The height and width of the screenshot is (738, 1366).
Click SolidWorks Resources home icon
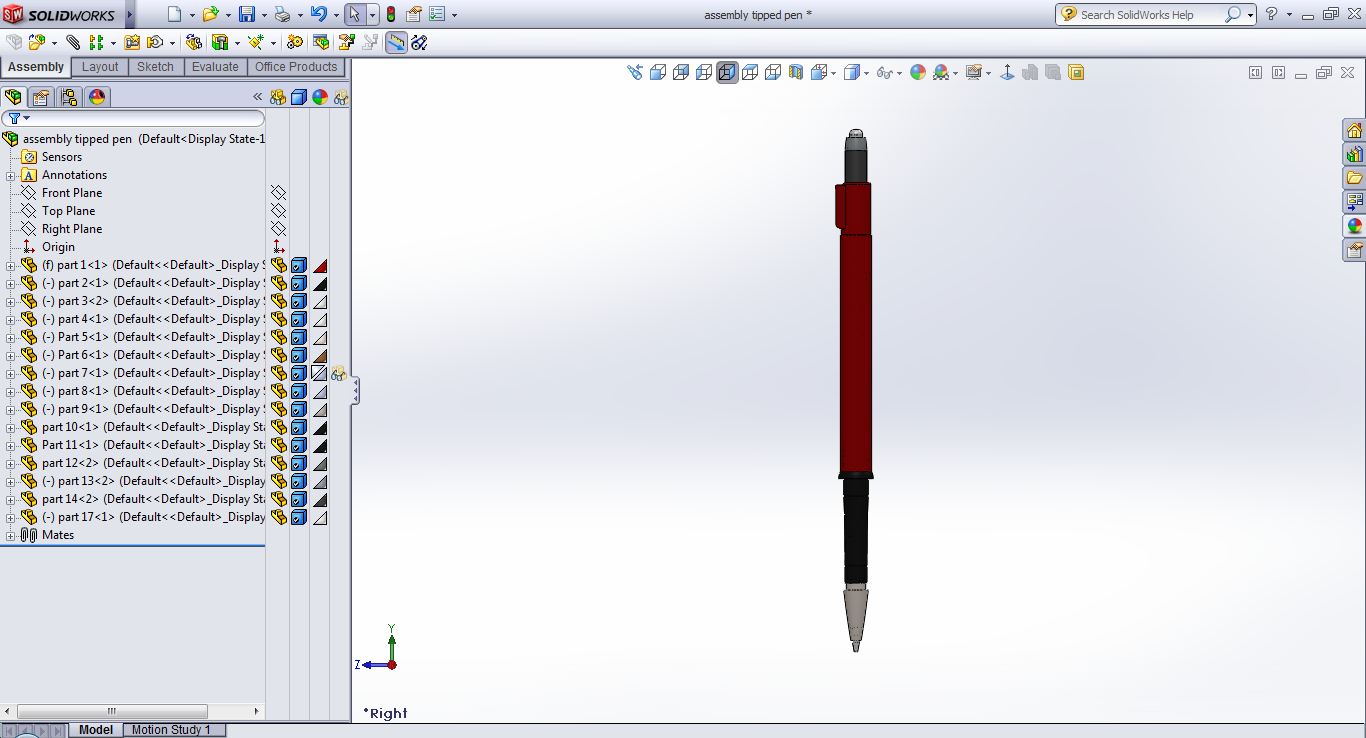point(1354,131)
